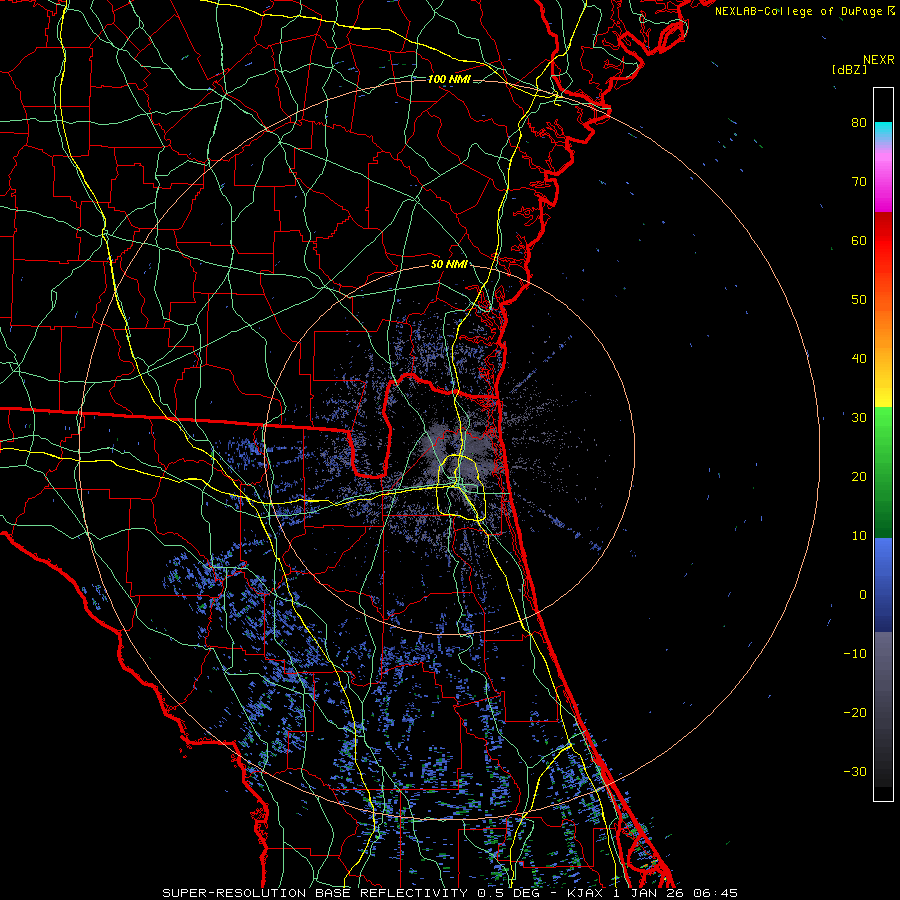
Task: Click the NEXR label above the scale
Action: tap(878, 60)
